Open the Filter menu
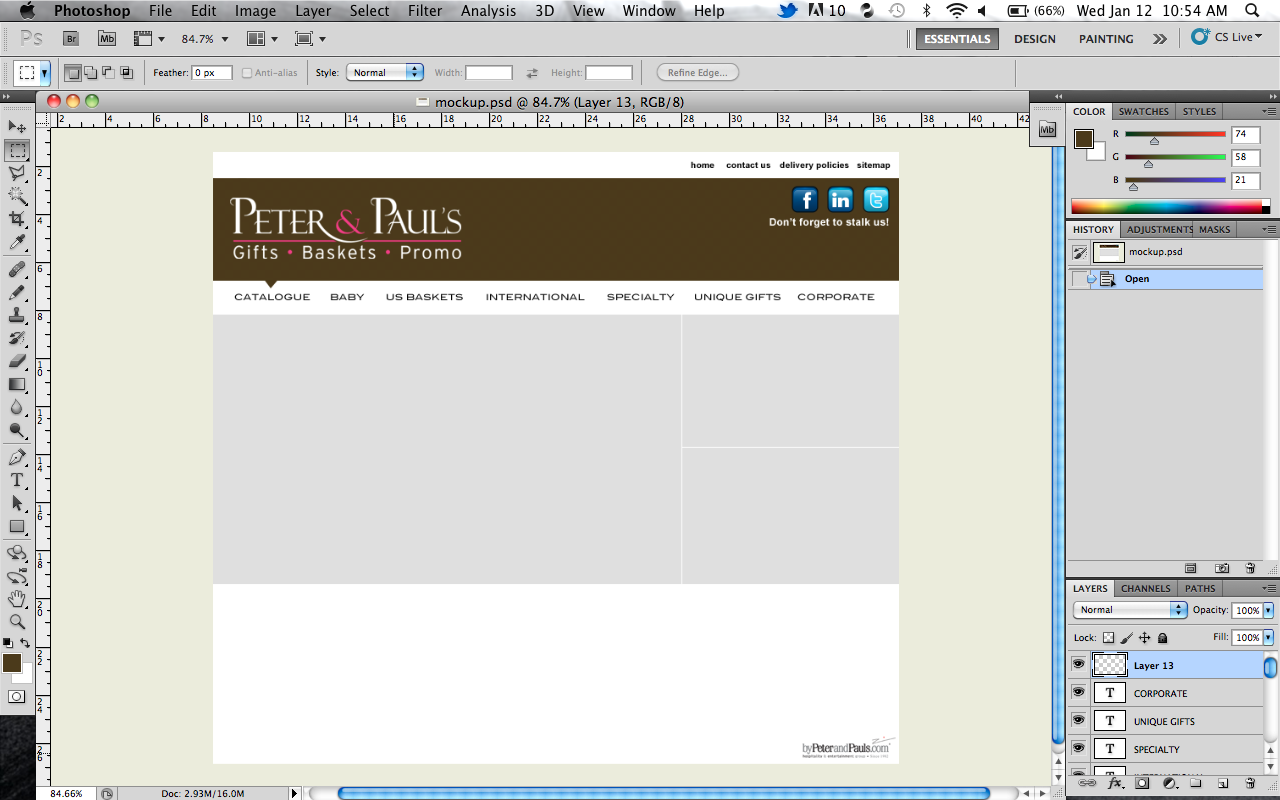Viewport: 1280px width, 800px height. [425, 11]
